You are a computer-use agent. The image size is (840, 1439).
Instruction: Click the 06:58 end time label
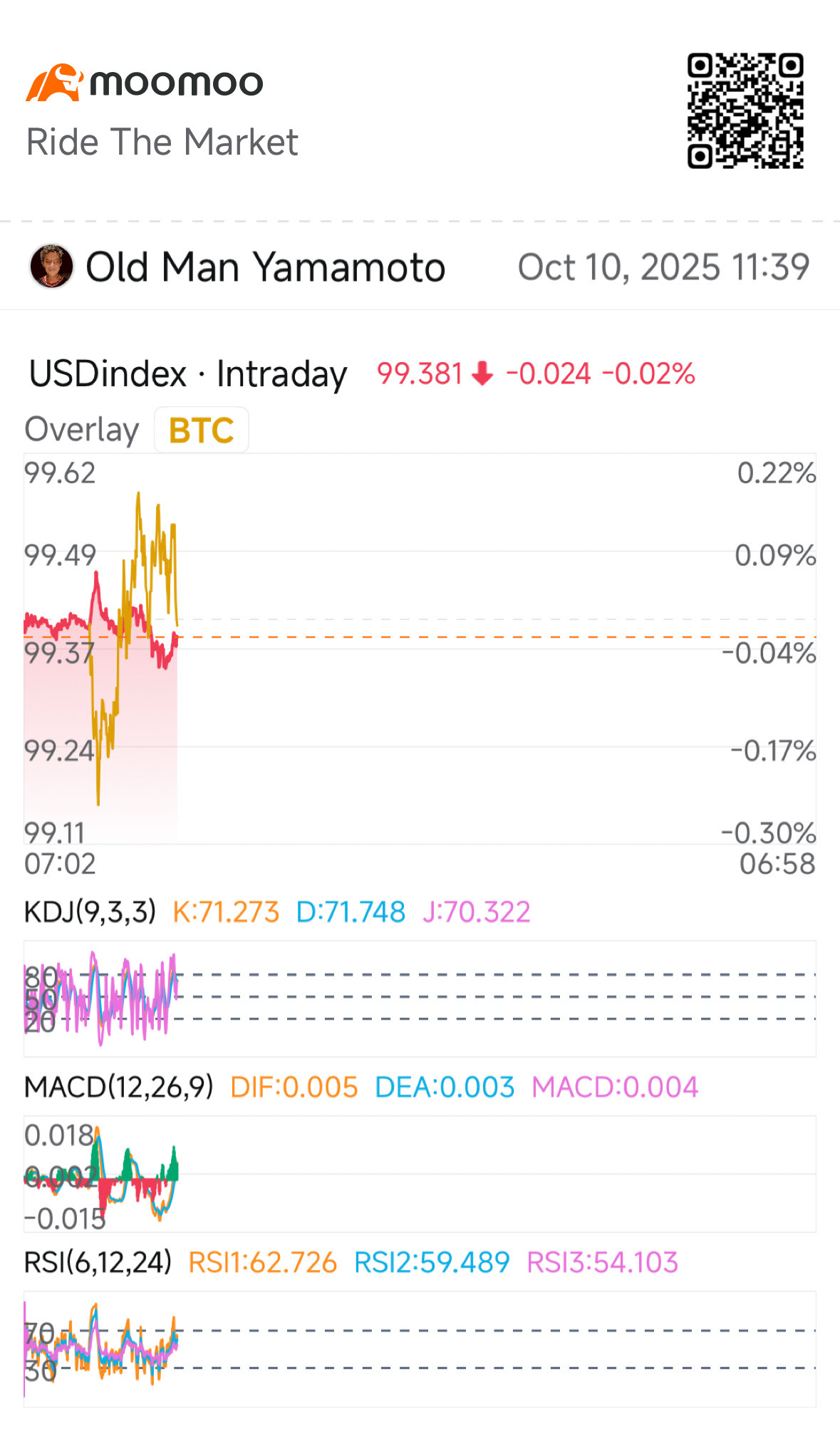point(777,864)
